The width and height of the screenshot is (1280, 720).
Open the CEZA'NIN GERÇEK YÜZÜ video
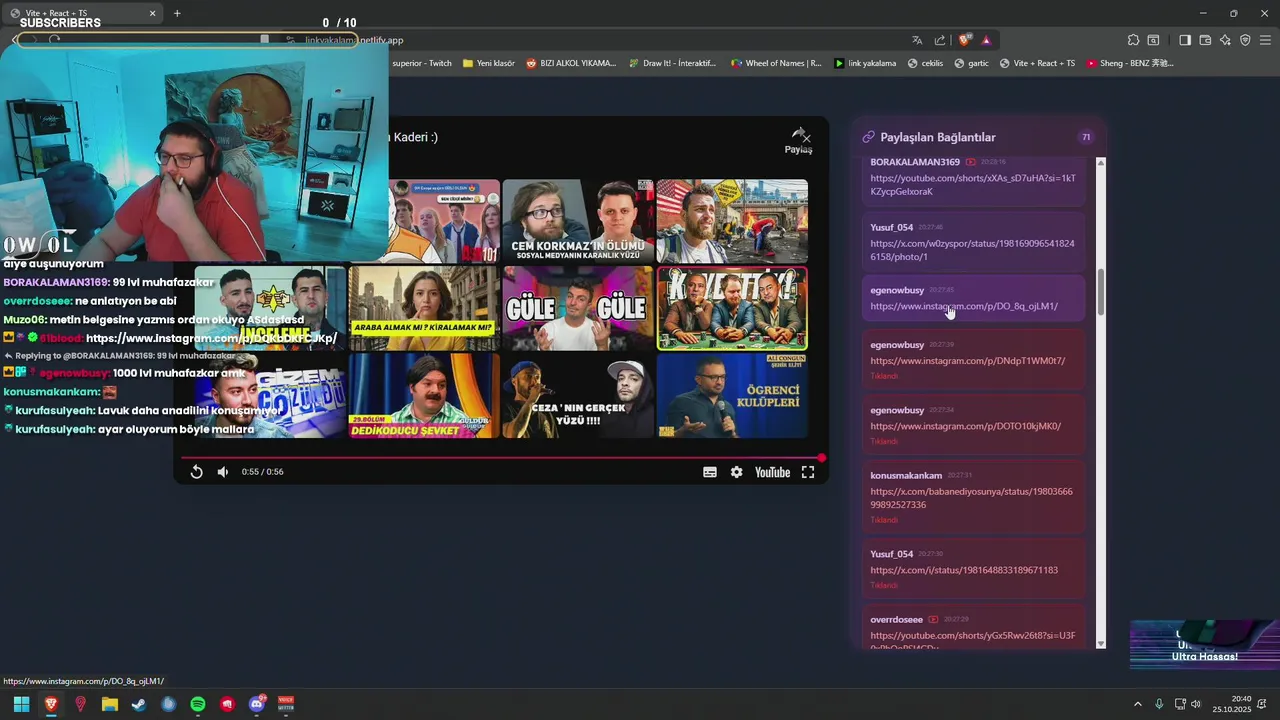tap(578, 395)
